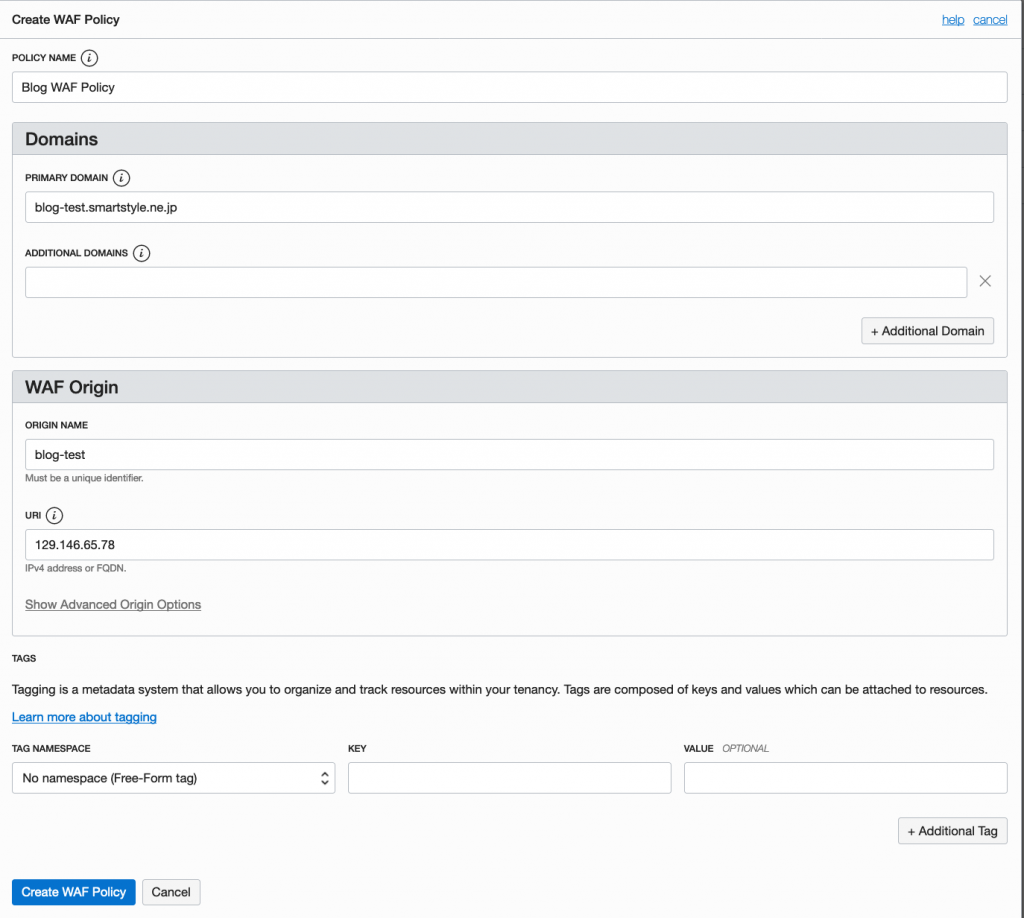Open the Tag Namespace dropdown
This screenshot has height=918, width=1024.
(x=174, y=778)
